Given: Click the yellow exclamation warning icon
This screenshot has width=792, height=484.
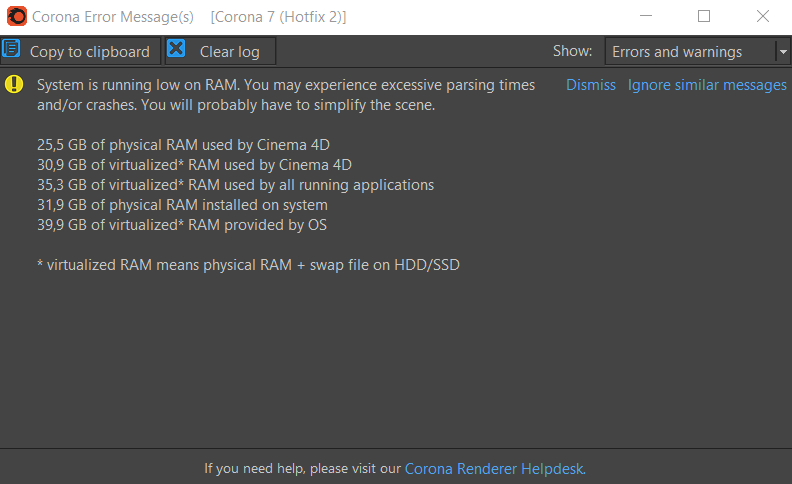Looking at the screenshot, I should [14, 84].
